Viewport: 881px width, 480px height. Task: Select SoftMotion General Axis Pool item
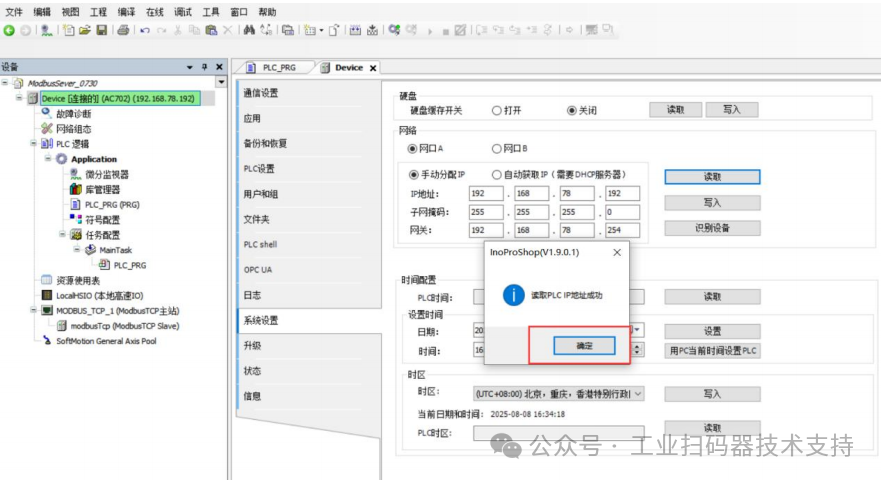point(106,341)
